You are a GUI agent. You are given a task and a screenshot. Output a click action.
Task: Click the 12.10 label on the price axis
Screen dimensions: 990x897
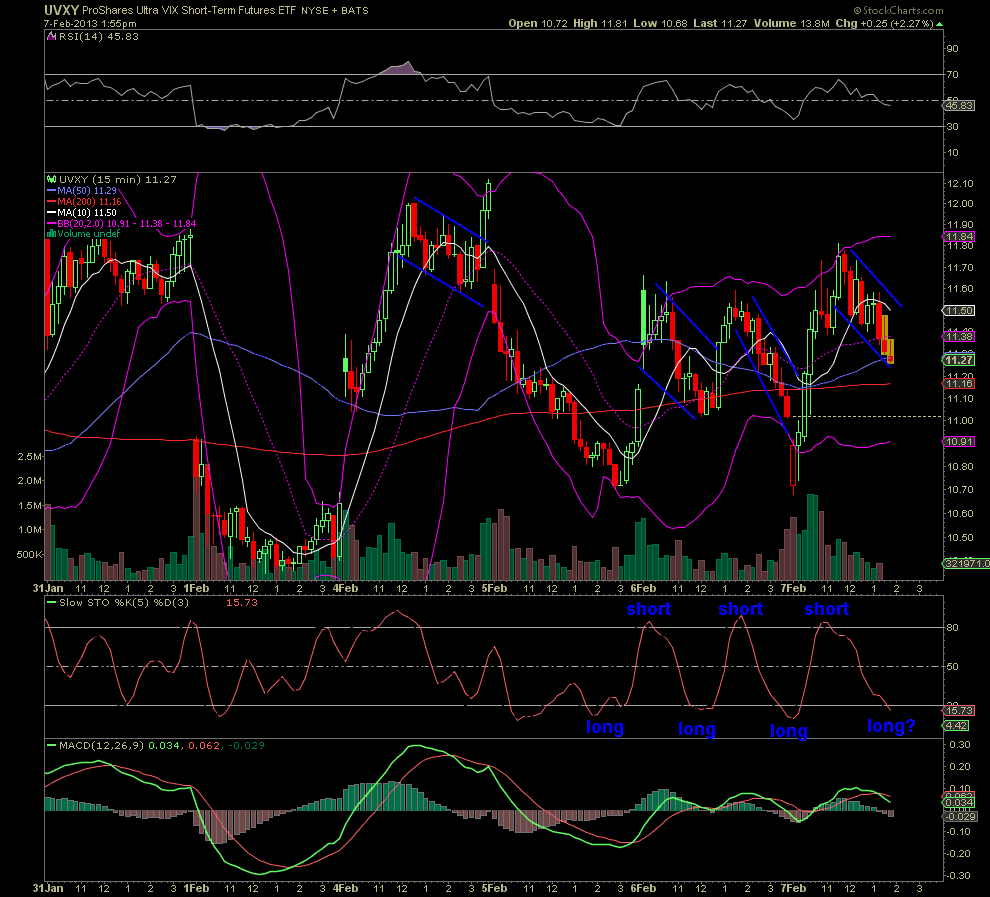coord(960,184)
